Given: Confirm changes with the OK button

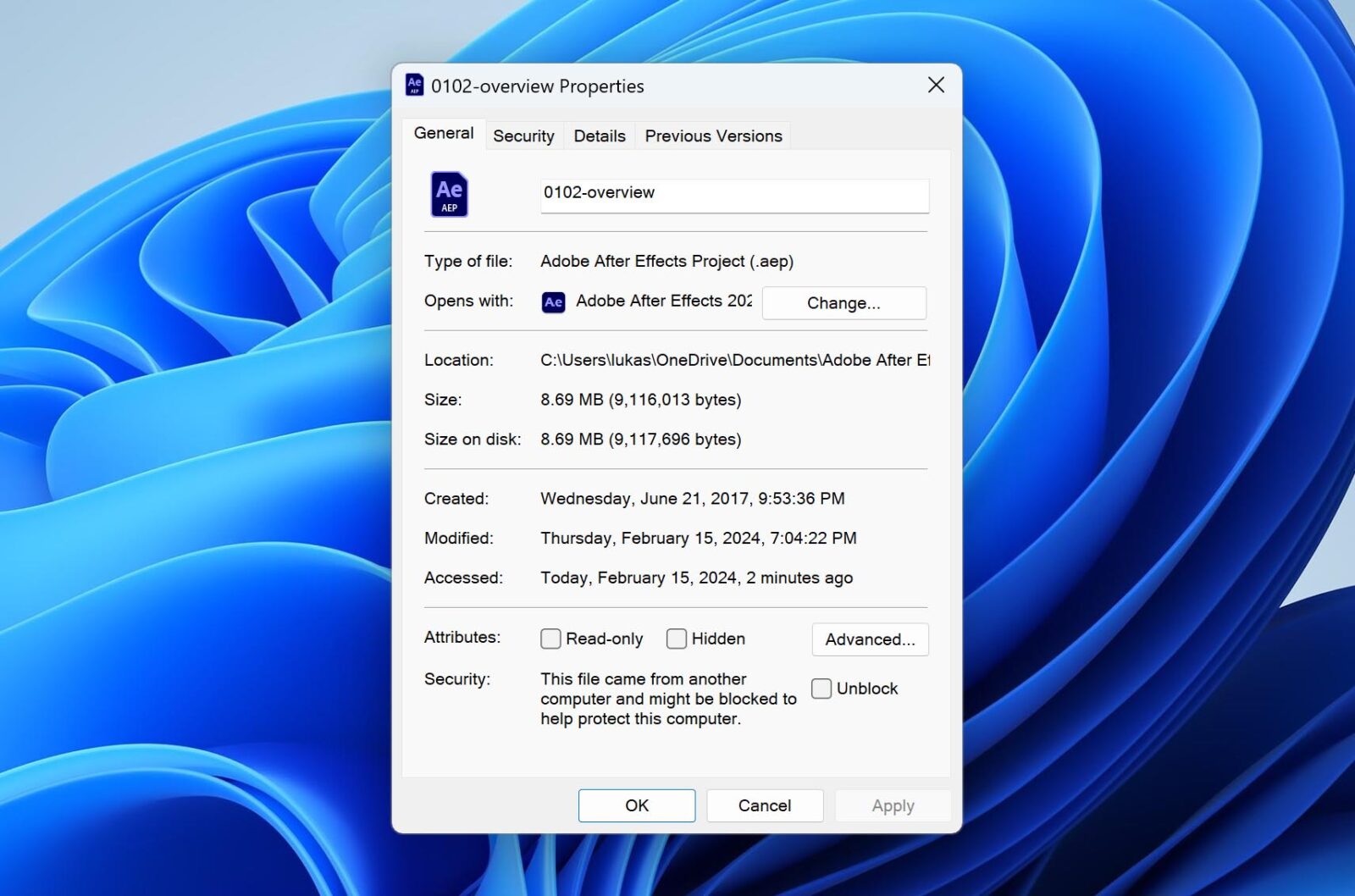Looking at the screenshot, I should click(x=636, y=805).
